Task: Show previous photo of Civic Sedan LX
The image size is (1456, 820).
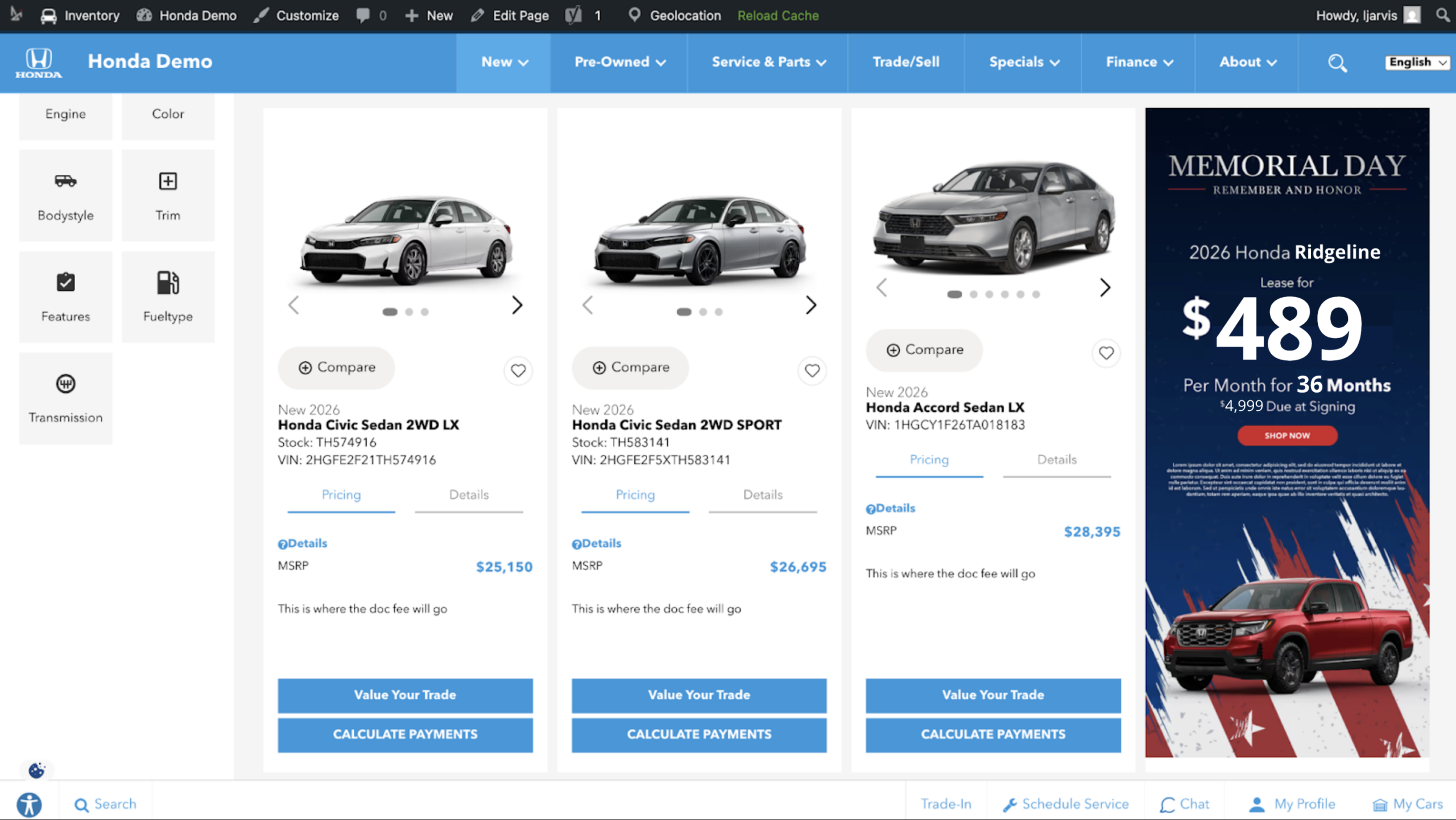Action: point(293,305)
